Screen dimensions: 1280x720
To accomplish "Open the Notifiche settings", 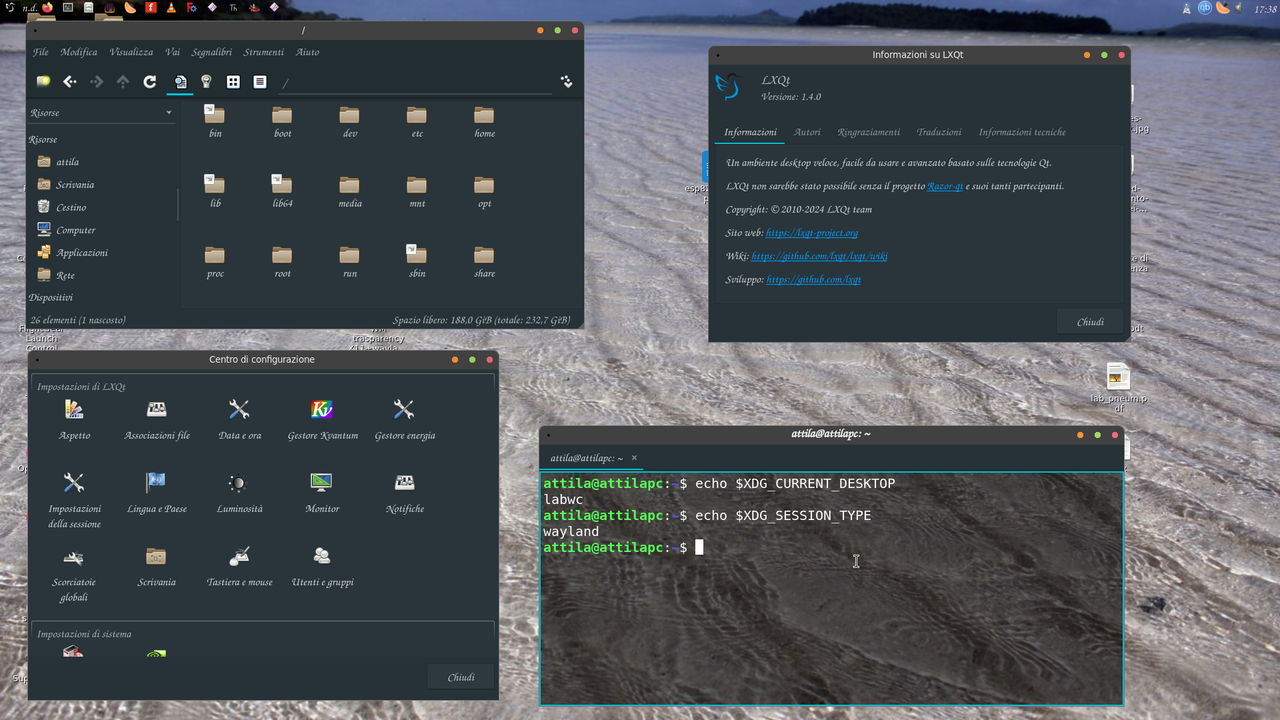I will point(404,492).
